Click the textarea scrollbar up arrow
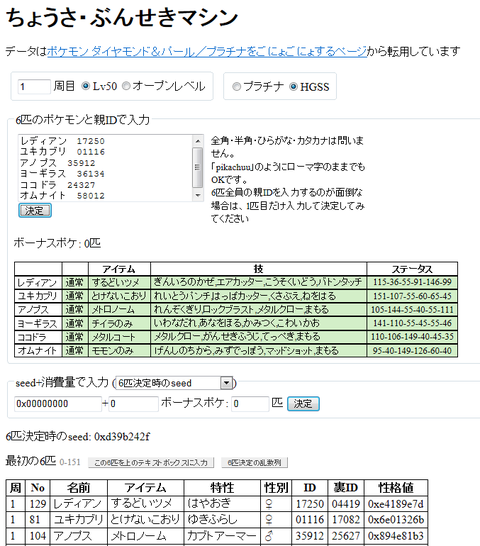The image size is (480, 546). click(x=198, y=141)
